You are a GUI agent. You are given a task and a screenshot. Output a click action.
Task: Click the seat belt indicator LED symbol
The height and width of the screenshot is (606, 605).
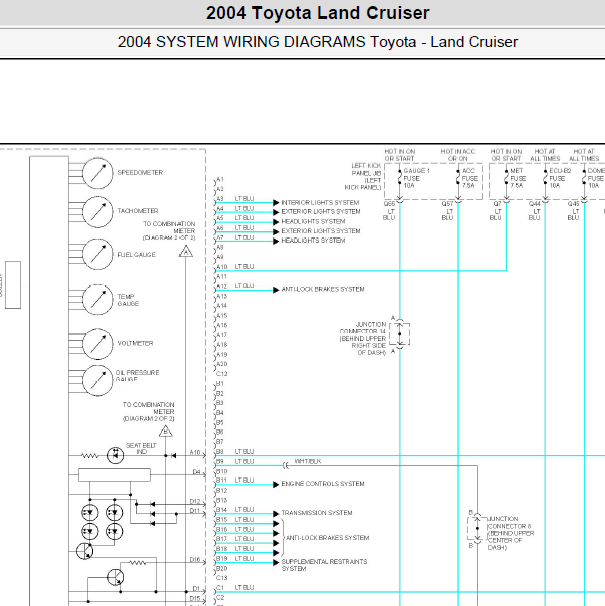click(115, 455)
